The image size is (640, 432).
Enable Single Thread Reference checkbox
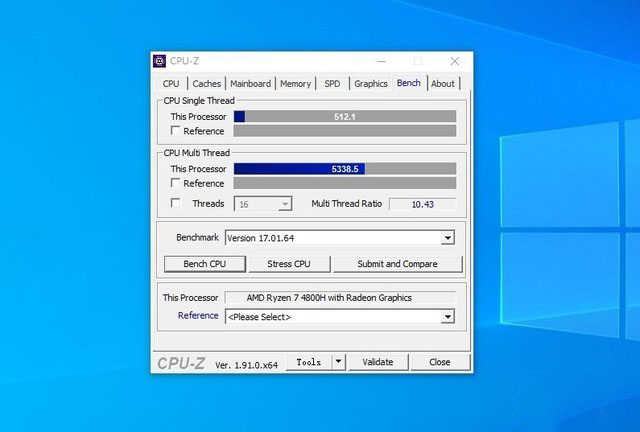(x=176, y=131)
